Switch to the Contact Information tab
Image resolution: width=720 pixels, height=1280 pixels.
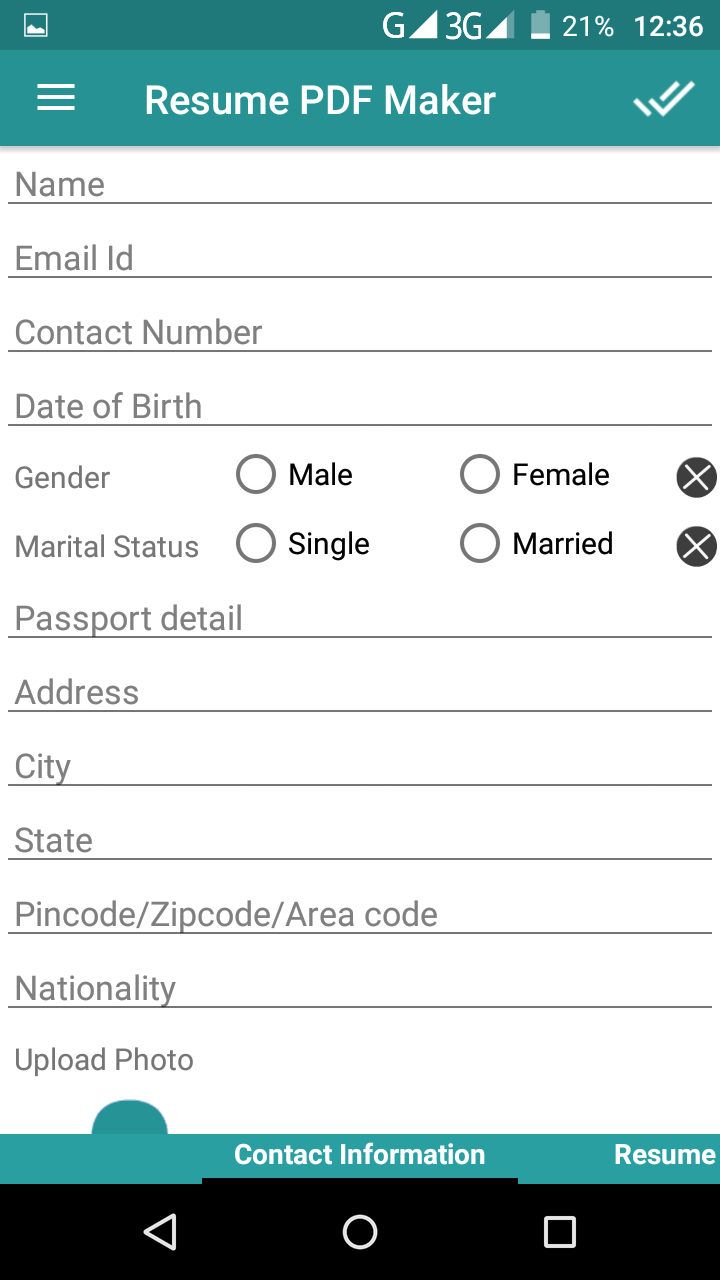(x=360, y=1155)
